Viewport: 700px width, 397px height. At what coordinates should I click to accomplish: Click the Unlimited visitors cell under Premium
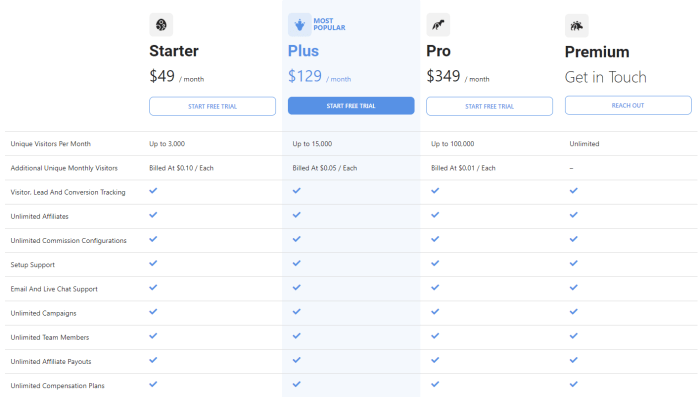coord(584,144)
